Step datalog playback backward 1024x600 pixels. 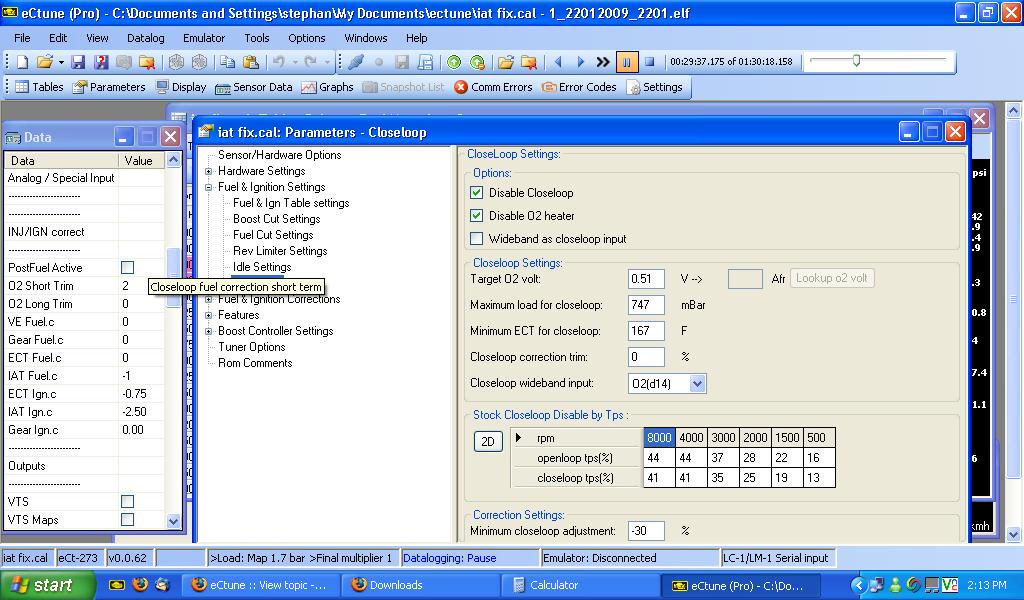[x=558, y=62]
